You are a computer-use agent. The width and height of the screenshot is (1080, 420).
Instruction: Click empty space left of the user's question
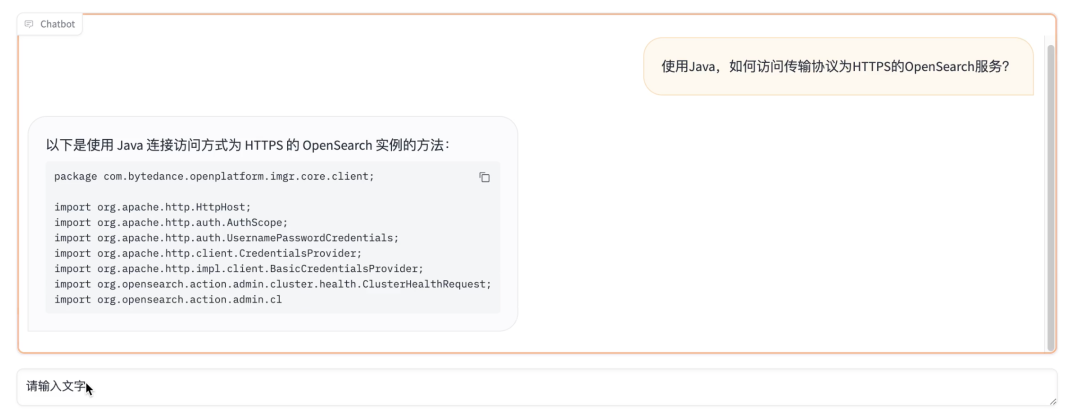(x=330, y=67)
